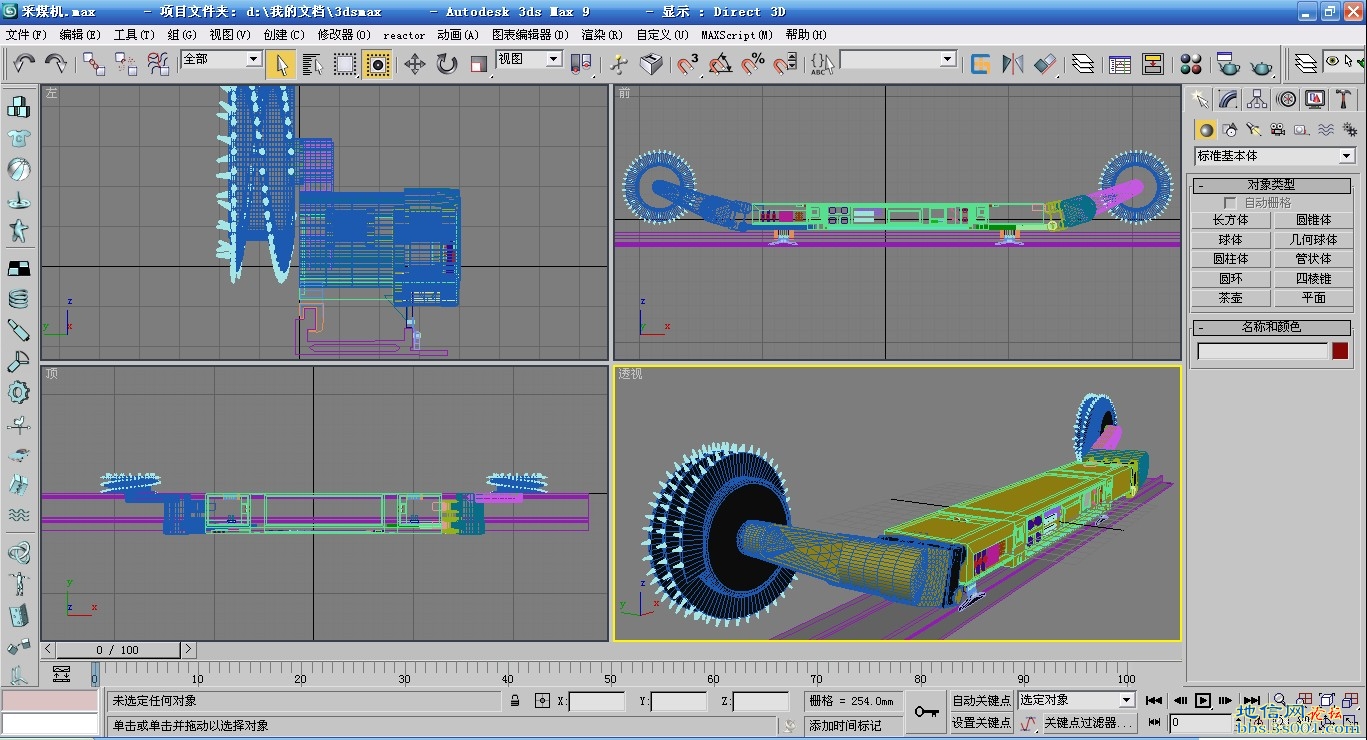Toggle the Selection Lock padlock icon
Screen dimensions: 1367x740
click(515, 701)
